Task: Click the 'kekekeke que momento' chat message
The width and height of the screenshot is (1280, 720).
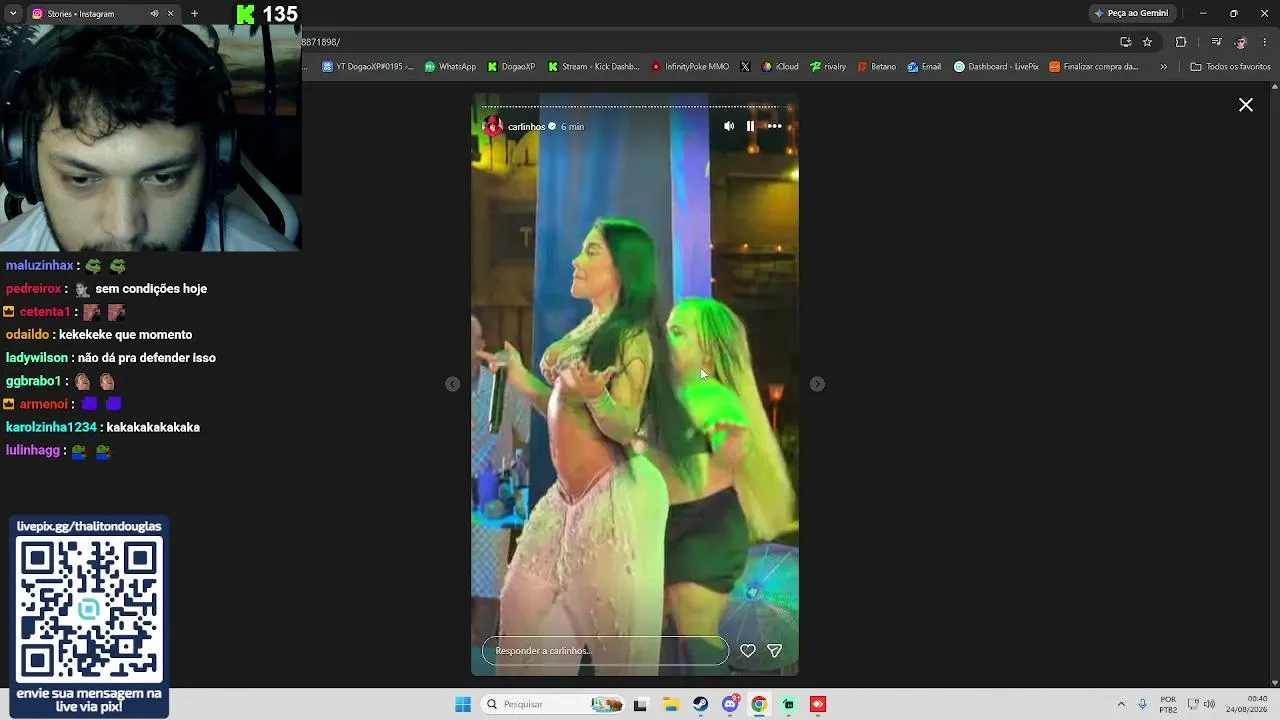Action: (x=125, y=335)
